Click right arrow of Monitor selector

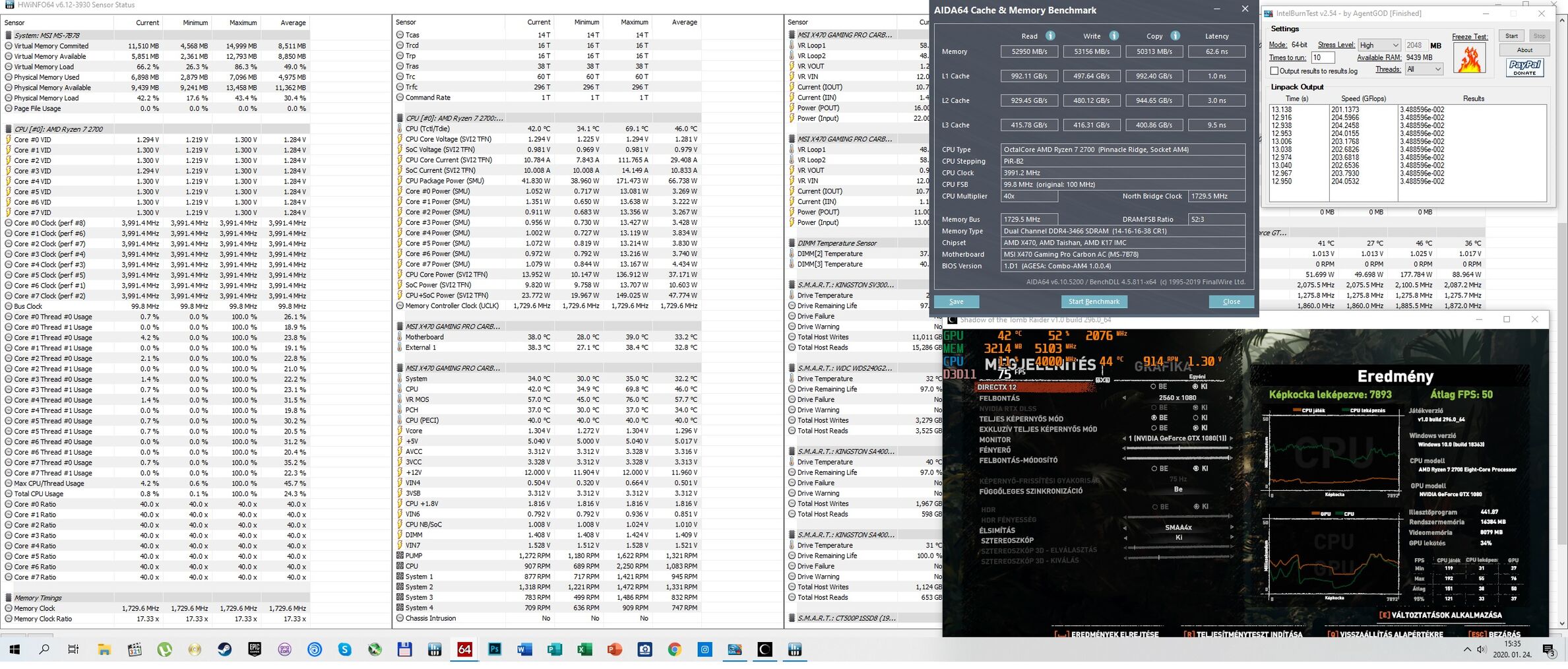tap(1231, 438)
